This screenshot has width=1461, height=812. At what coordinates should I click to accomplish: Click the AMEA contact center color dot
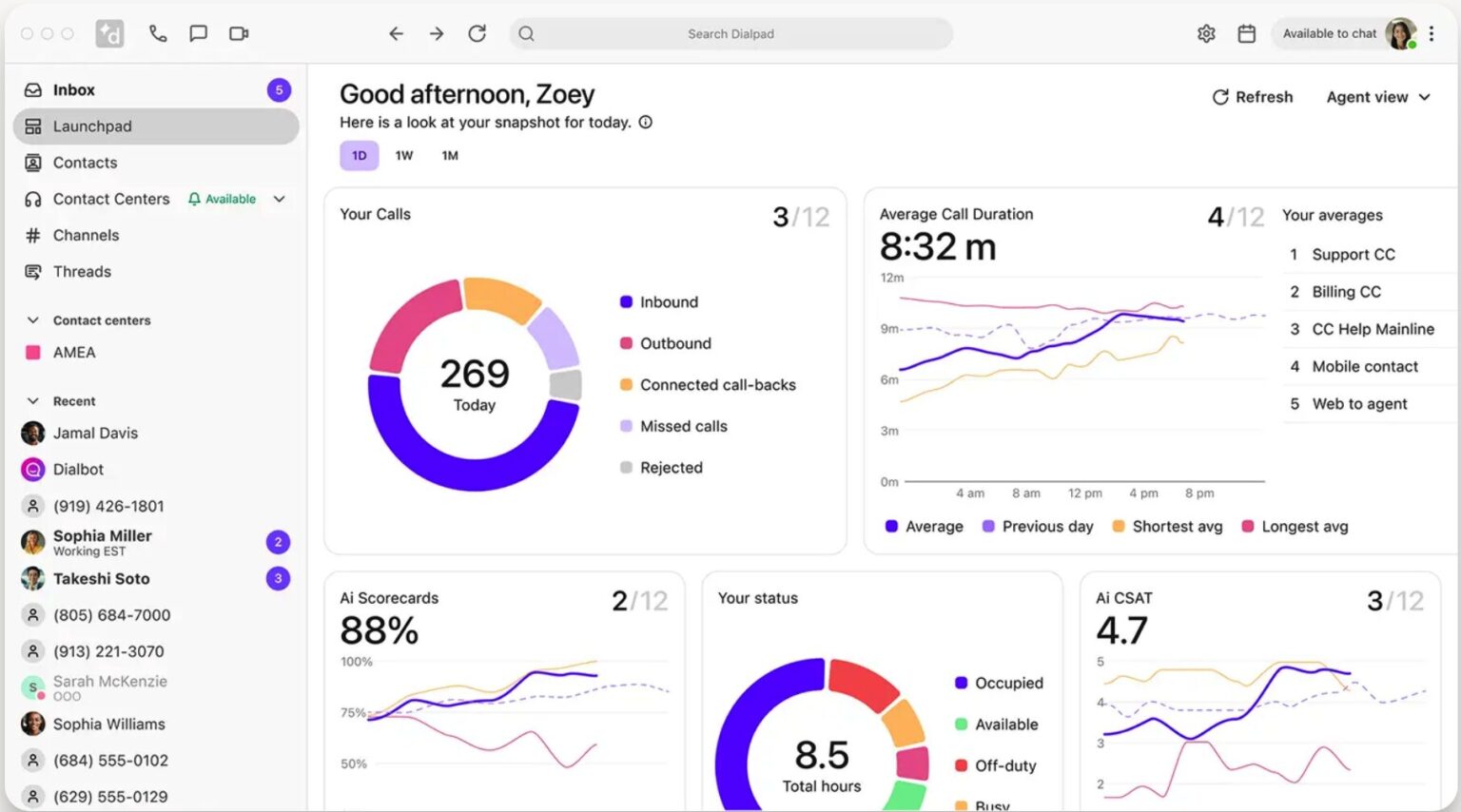31,352
